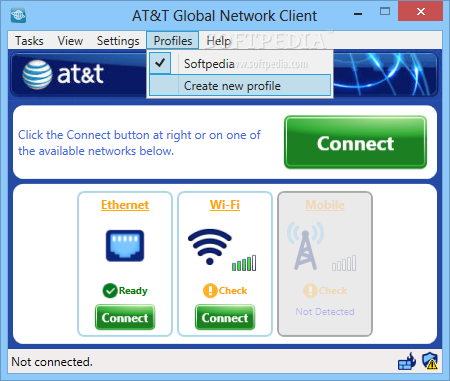
Task: Click the Connect button instruction text
Action: [139, 143]
